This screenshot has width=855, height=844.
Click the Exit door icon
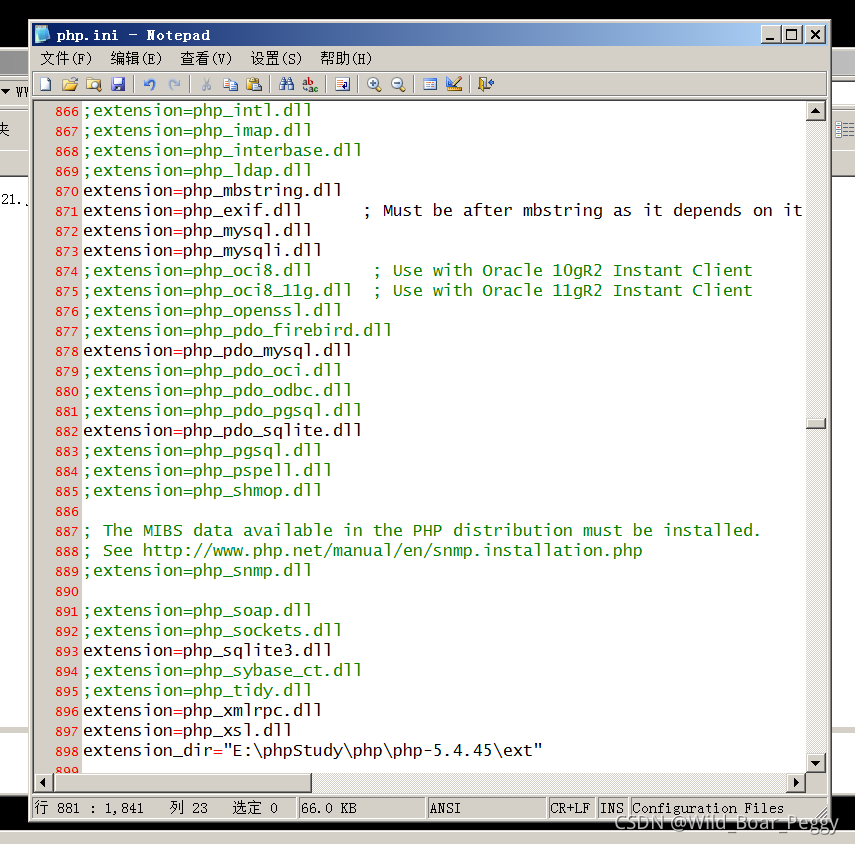click(486, 84)
